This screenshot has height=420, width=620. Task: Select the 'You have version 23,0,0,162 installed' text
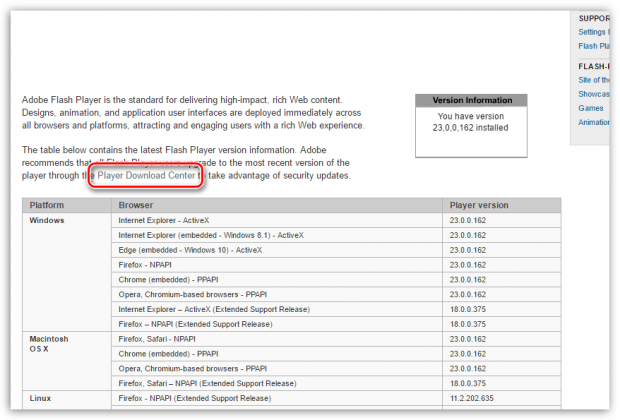pyautogui.click(x=471, y=122)
